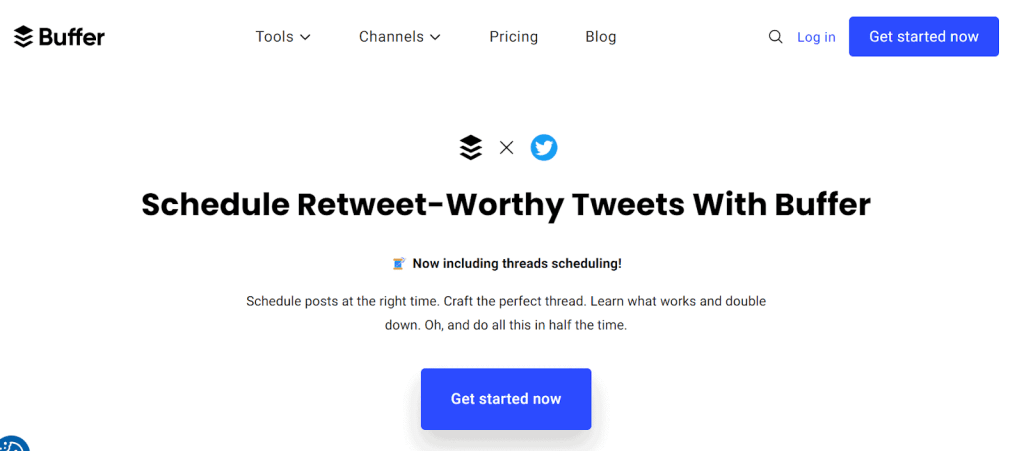Click the Buffer stacked-layers logo in the header

coord(24,37)
